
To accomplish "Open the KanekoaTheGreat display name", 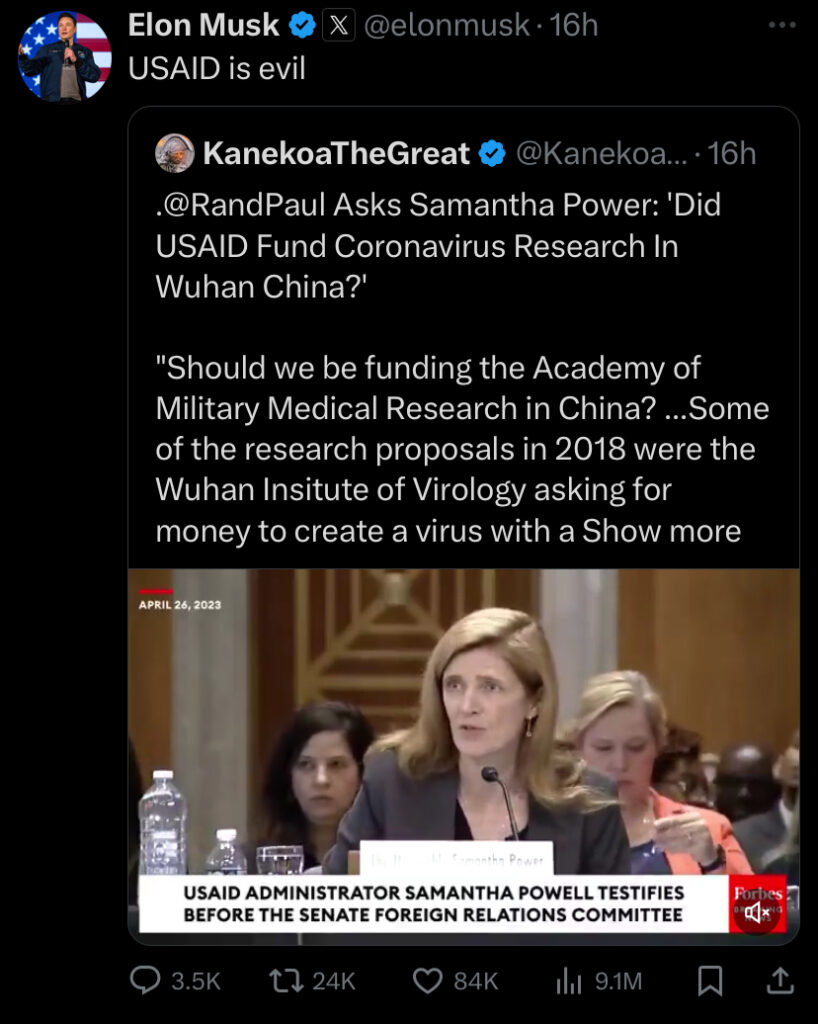I will click(x=336, y=153).
